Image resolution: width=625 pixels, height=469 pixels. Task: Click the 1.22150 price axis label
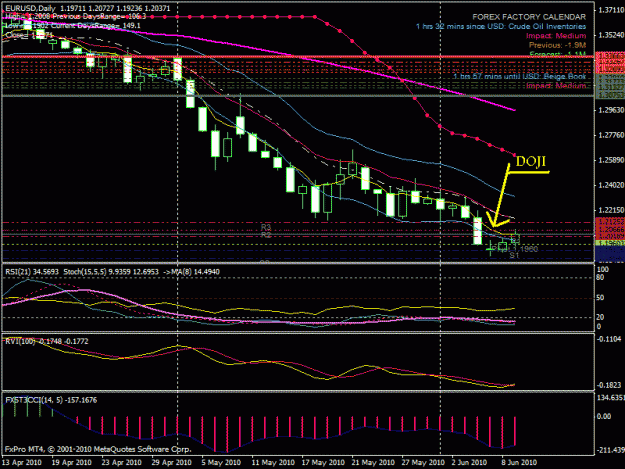pos(611,210)
